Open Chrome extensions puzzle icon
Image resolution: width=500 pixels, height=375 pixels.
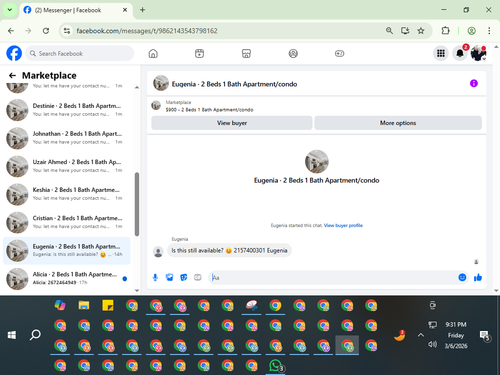pyautogui.click(x=445, y=31)
